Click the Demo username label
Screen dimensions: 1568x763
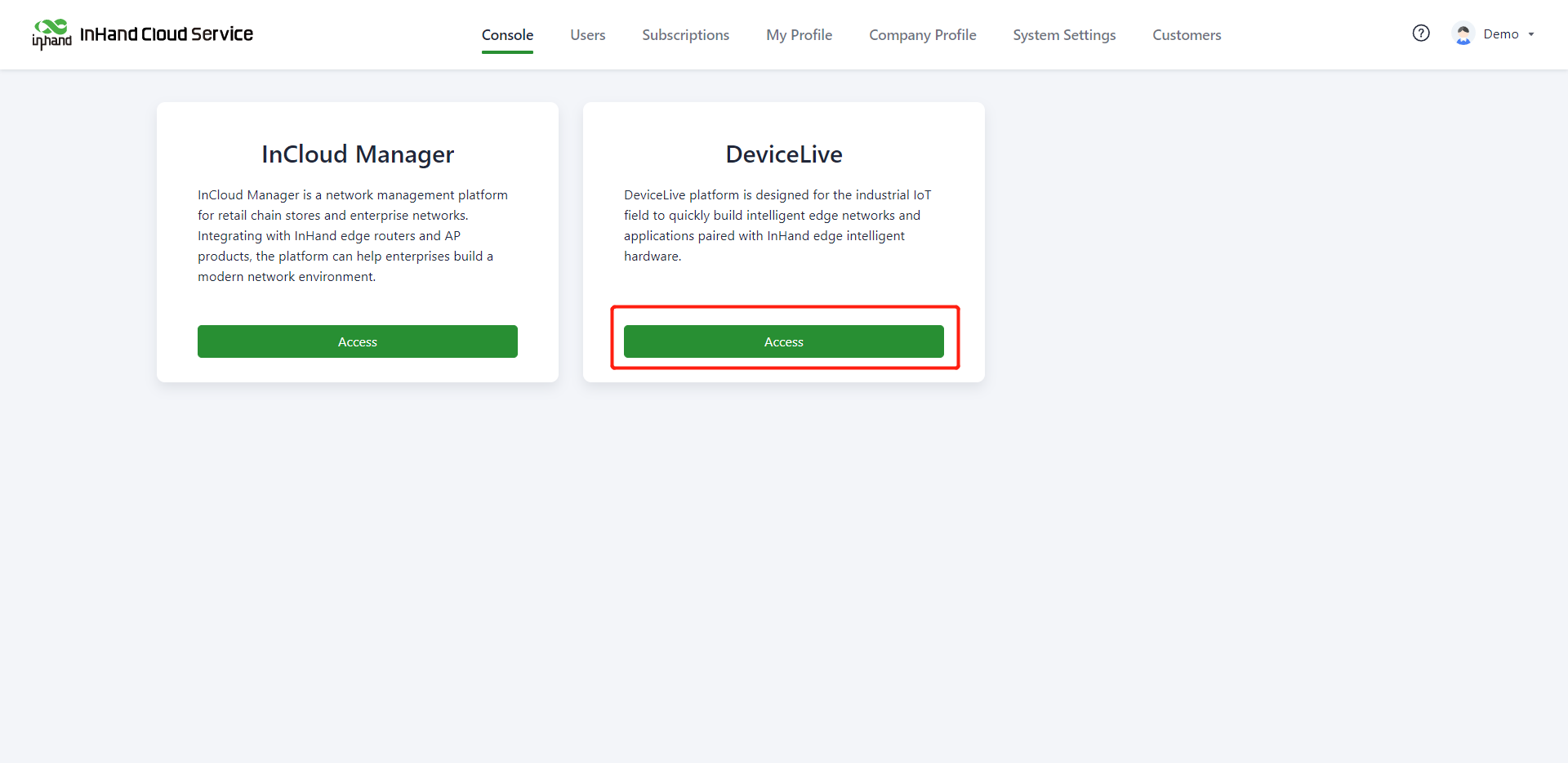[x=1501, y=34]
